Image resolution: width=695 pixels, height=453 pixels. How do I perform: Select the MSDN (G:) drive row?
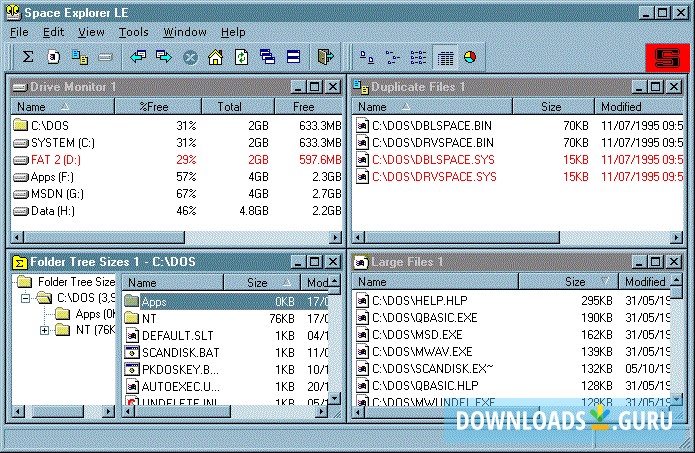176,194
